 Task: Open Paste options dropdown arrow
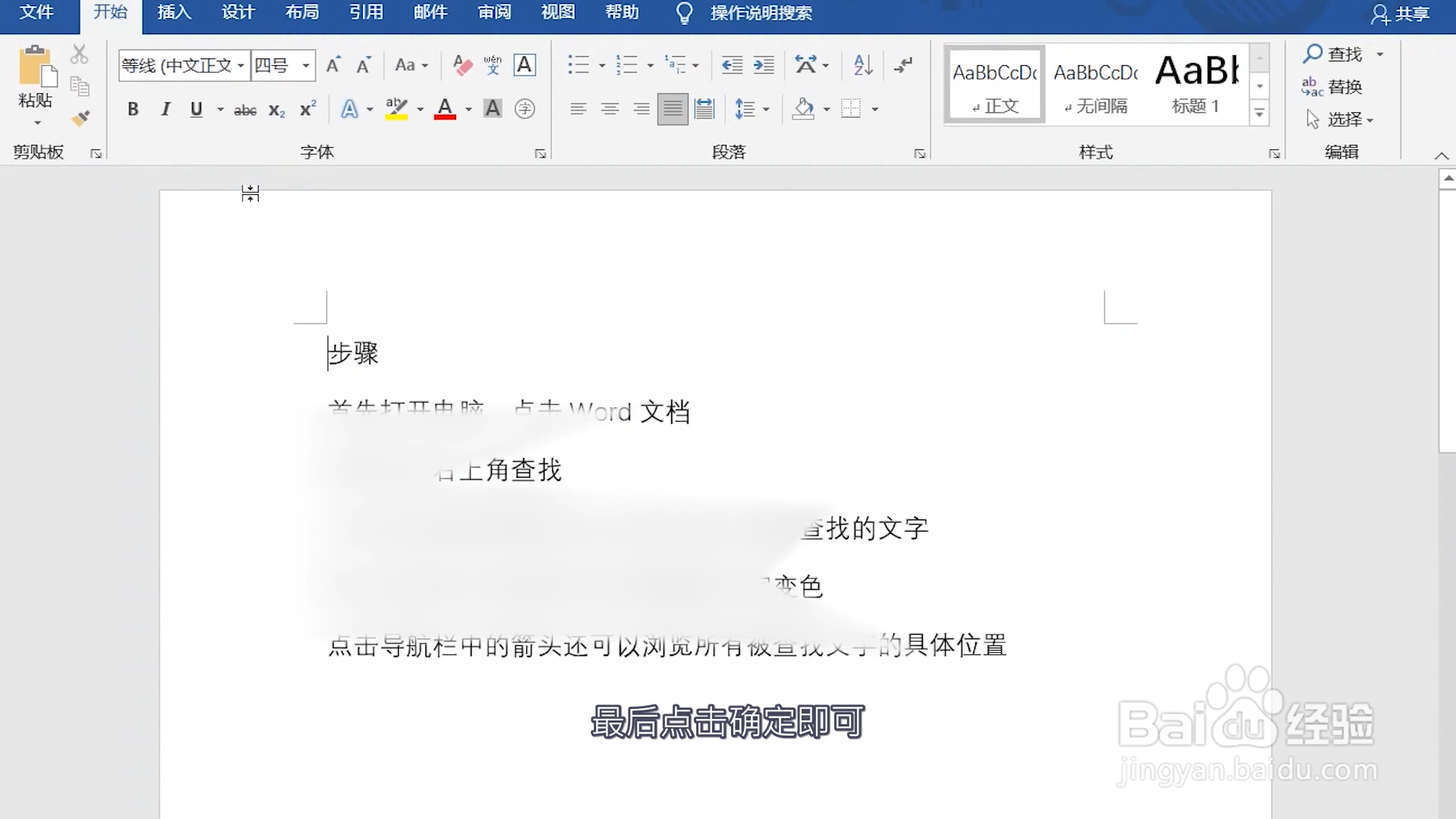tap(36, 123)
